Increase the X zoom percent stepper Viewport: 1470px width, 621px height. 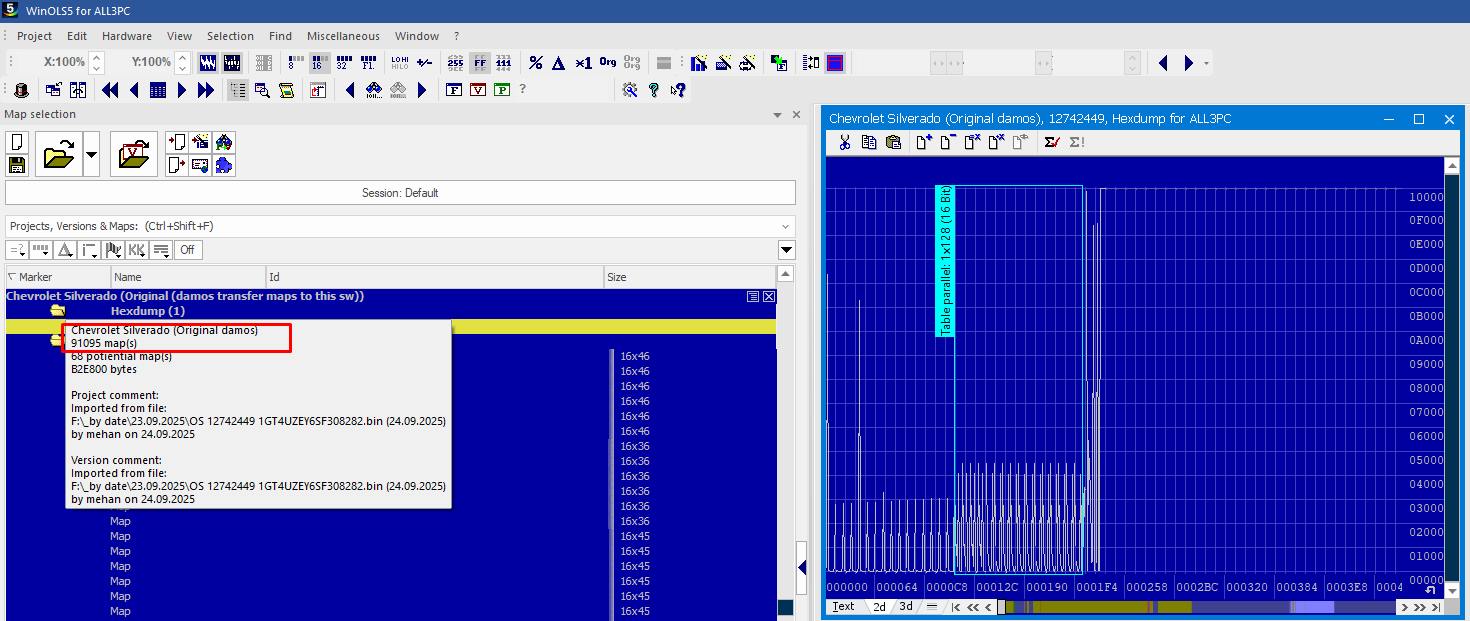click(97, 57)
